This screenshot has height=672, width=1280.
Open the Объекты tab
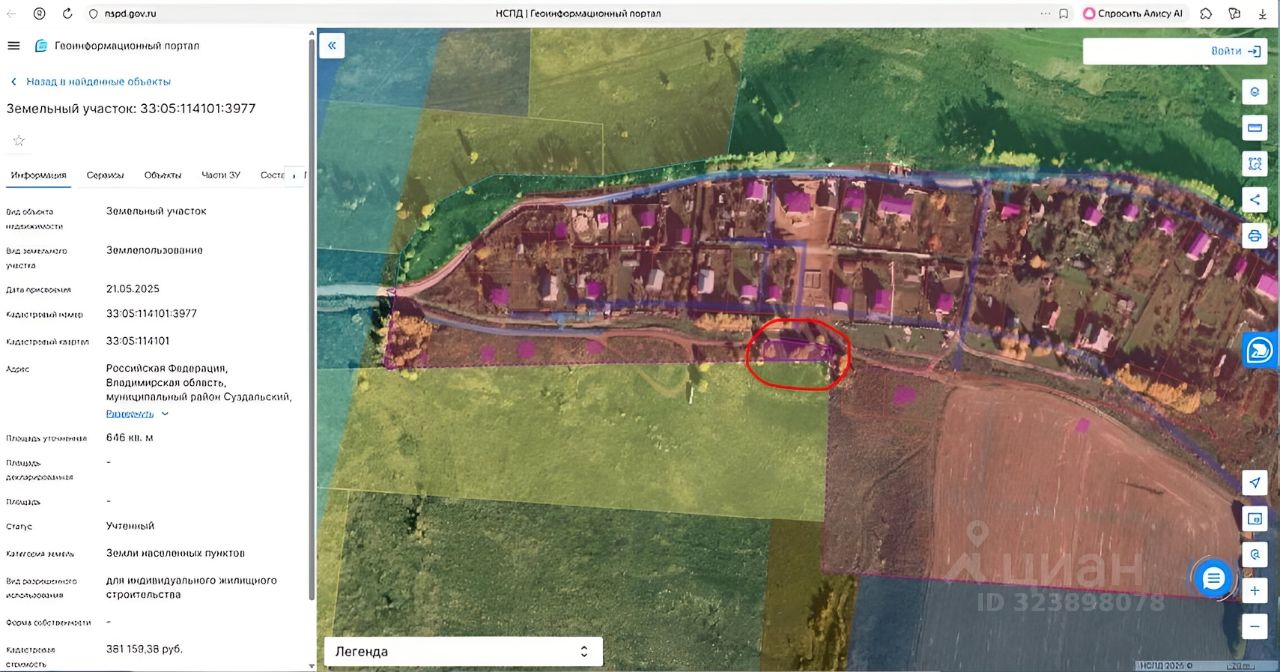[163, 175]
